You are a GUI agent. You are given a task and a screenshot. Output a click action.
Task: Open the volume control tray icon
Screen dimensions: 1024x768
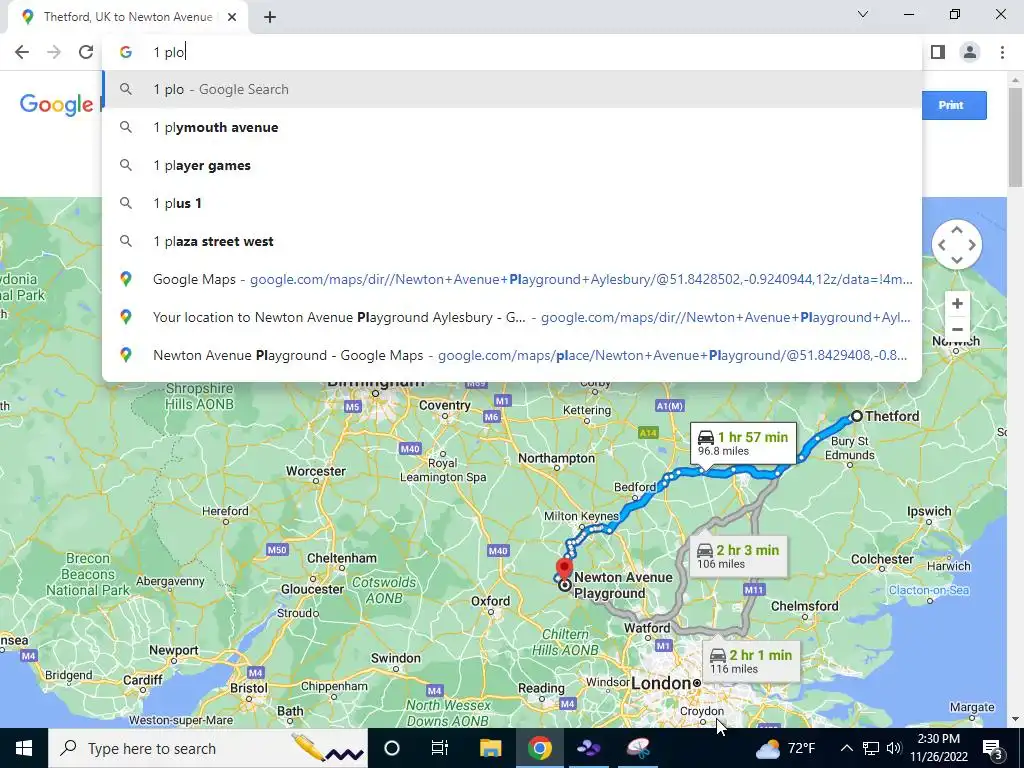(894, 748)
